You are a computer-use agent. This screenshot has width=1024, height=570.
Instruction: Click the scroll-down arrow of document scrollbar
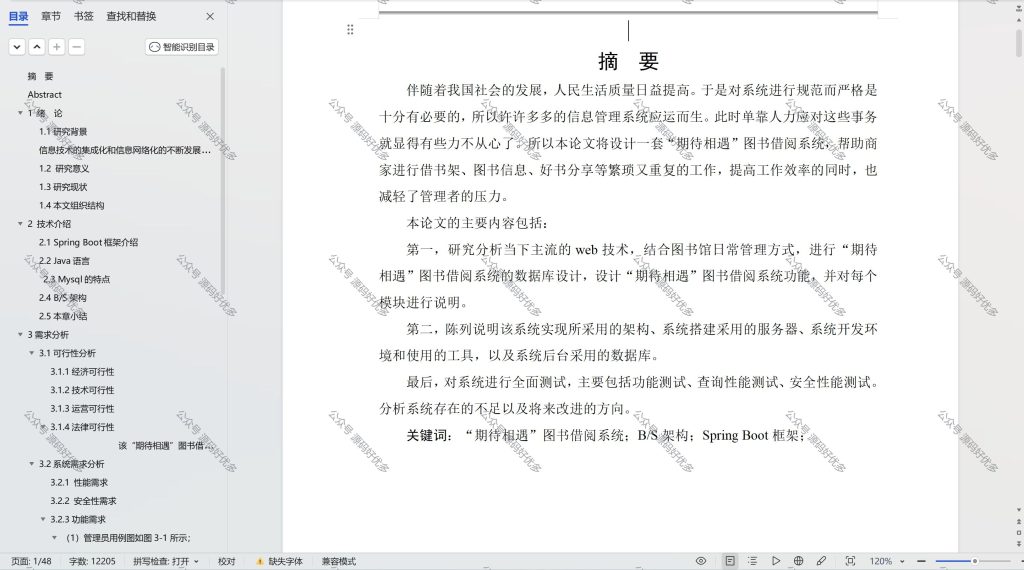(1019, 509)
